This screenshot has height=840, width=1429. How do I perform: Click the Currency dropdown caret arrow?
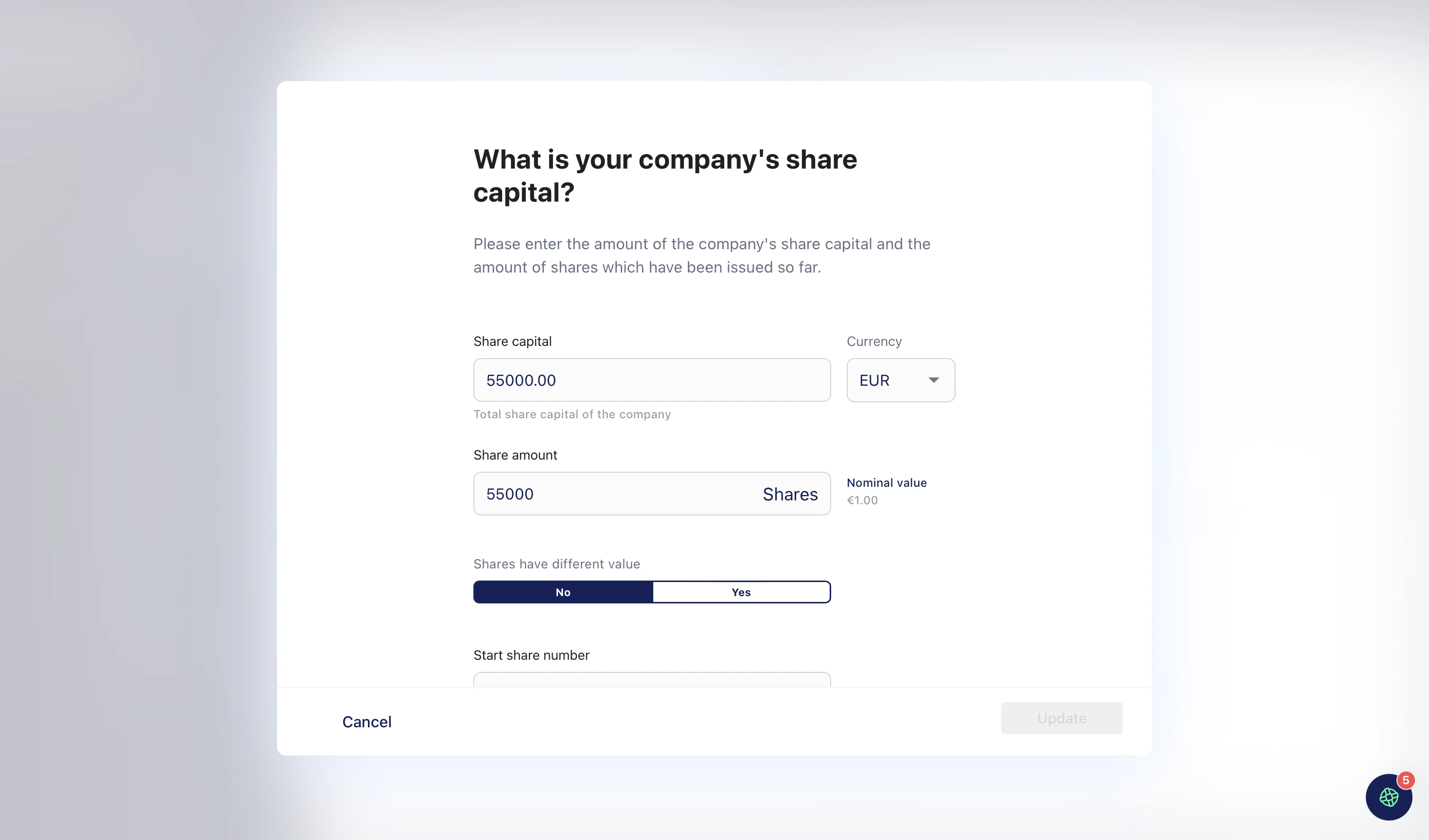coord(933,380)
